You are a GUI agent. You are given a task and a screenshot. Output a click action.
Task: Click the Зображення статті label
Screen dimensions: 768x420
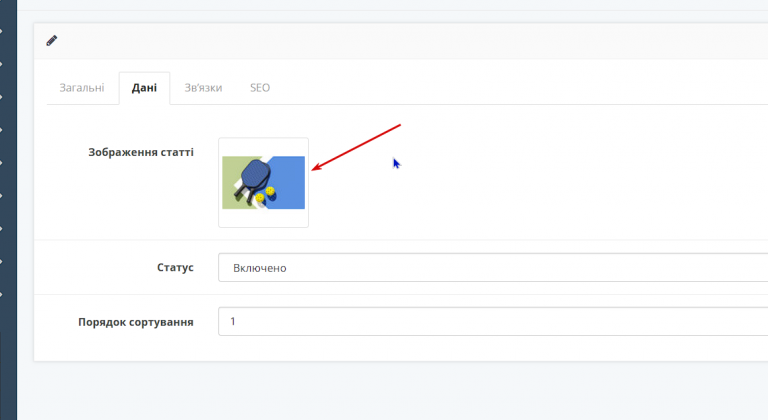141,152
